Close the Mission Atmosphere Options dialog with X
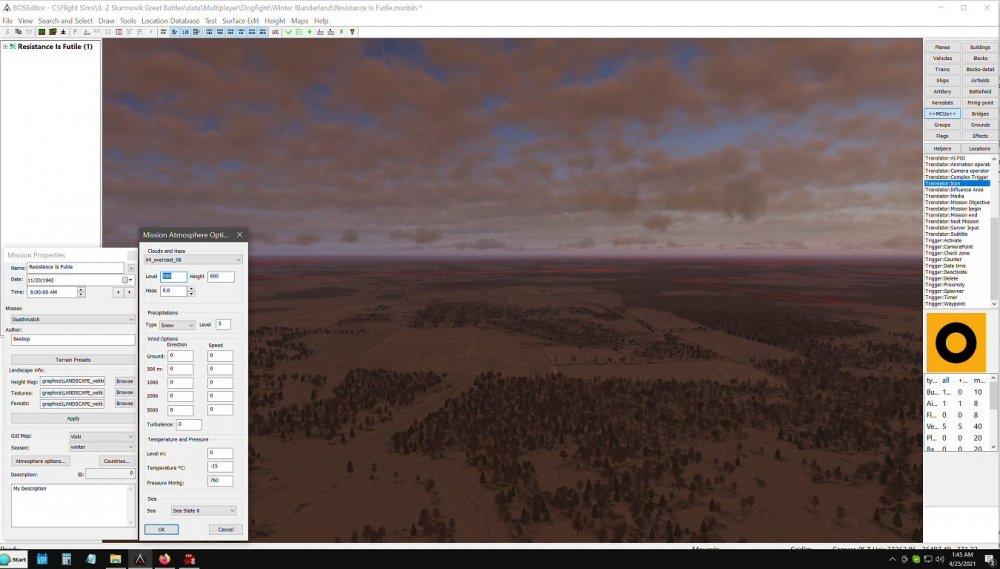Viewport: 1000px width, 569px height. click(239, 235)
